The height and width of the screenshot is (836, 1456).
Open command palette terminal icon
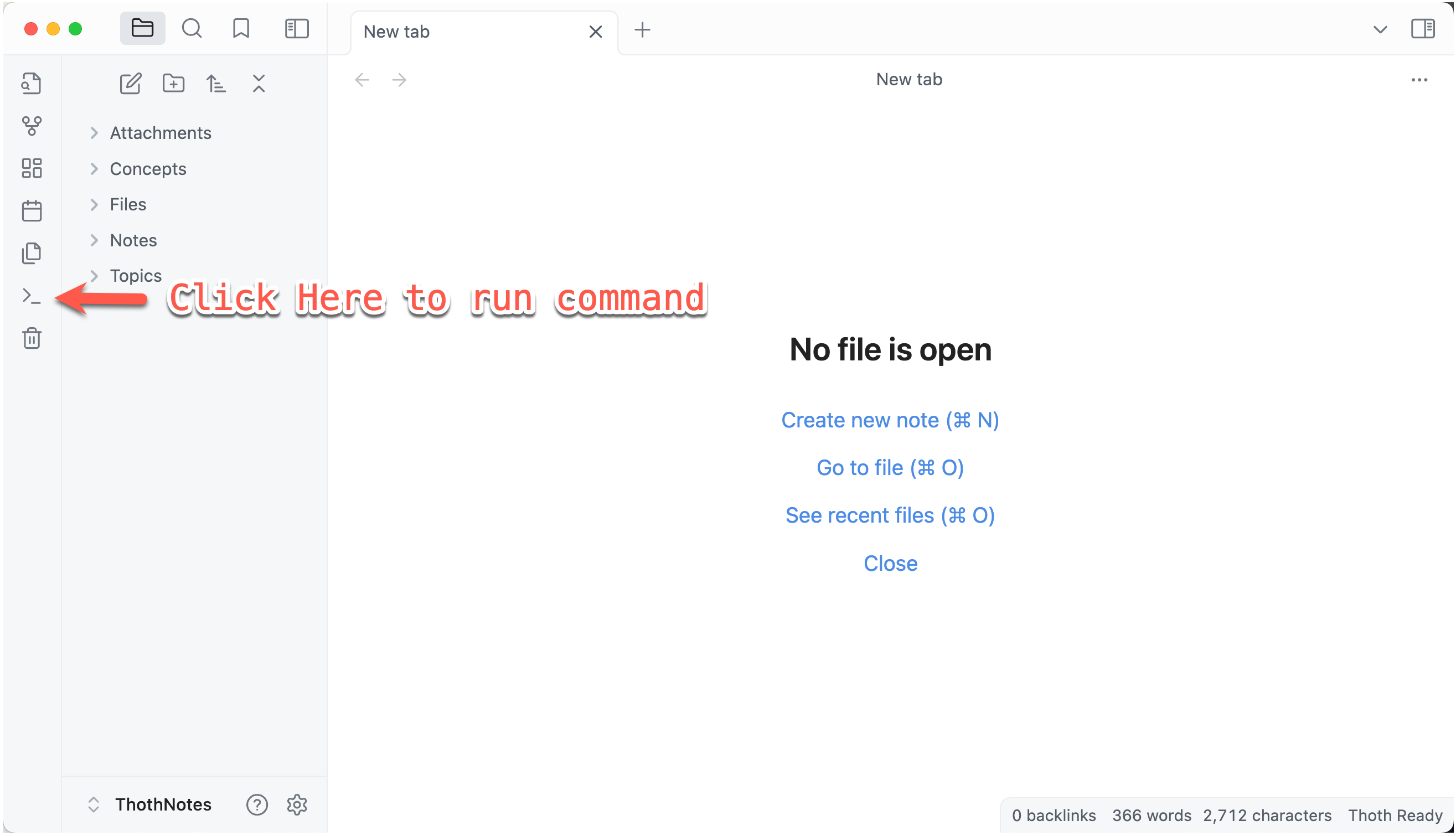[x=32, y=296]
